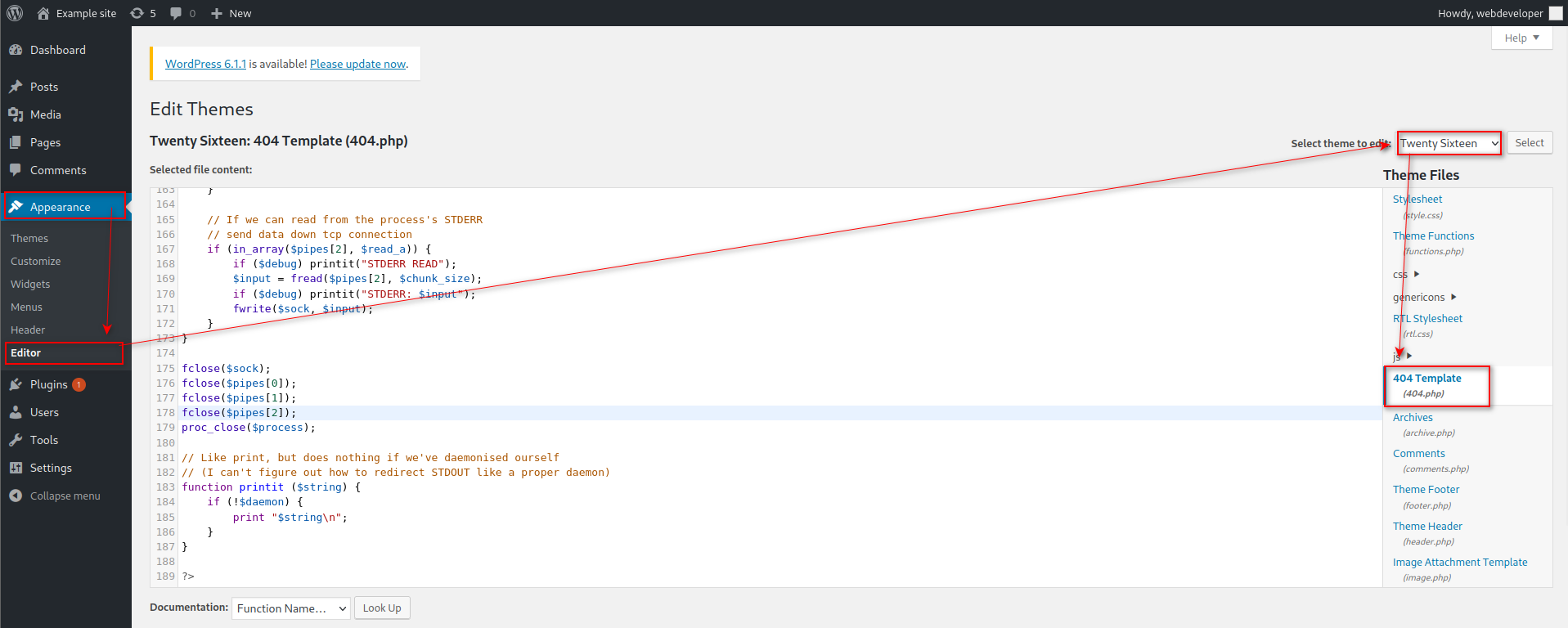Screen dimensions: 1568x628
Task: Click the Please update now link
Action: click(x=357, y=64)
